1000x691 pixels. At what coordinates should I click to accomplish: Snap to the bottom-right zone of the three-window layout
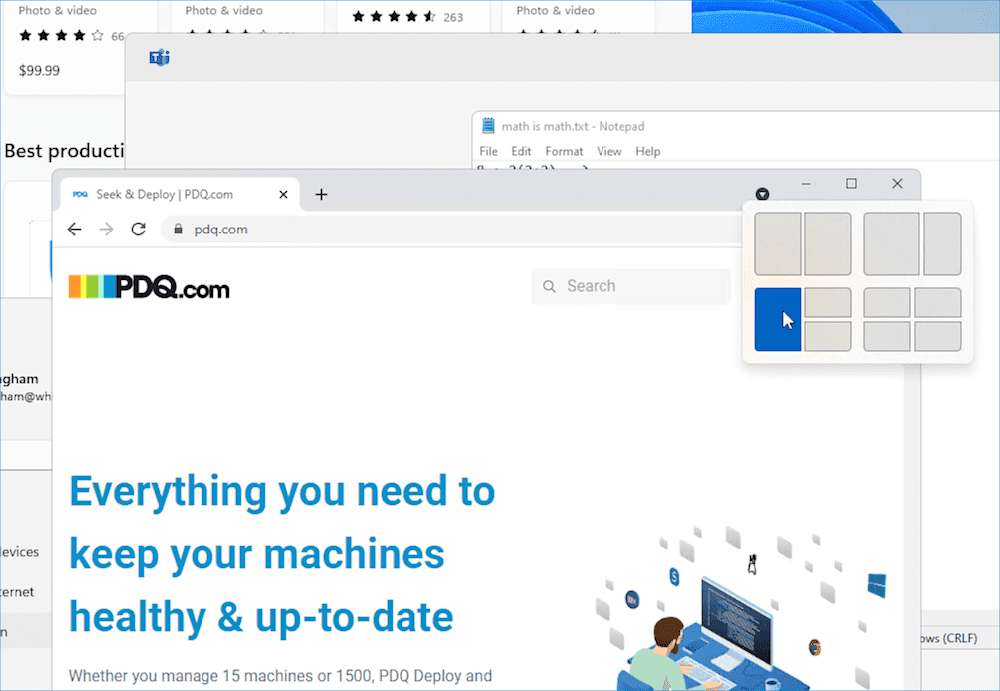[828, 336]
